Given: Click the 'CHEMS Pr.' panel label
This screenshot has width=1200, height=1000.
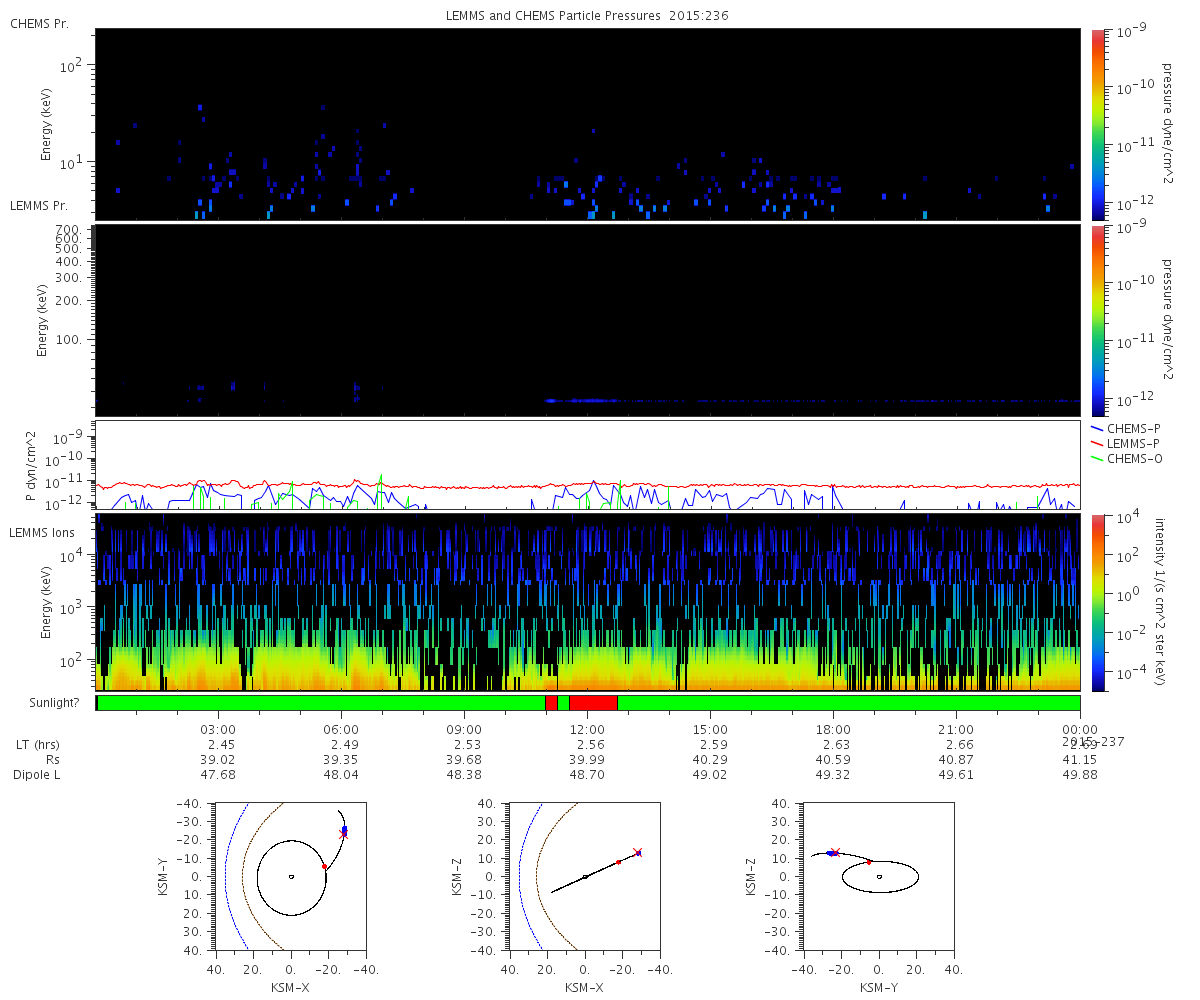Looking at the screenshot, I should [x=39, y=23].
